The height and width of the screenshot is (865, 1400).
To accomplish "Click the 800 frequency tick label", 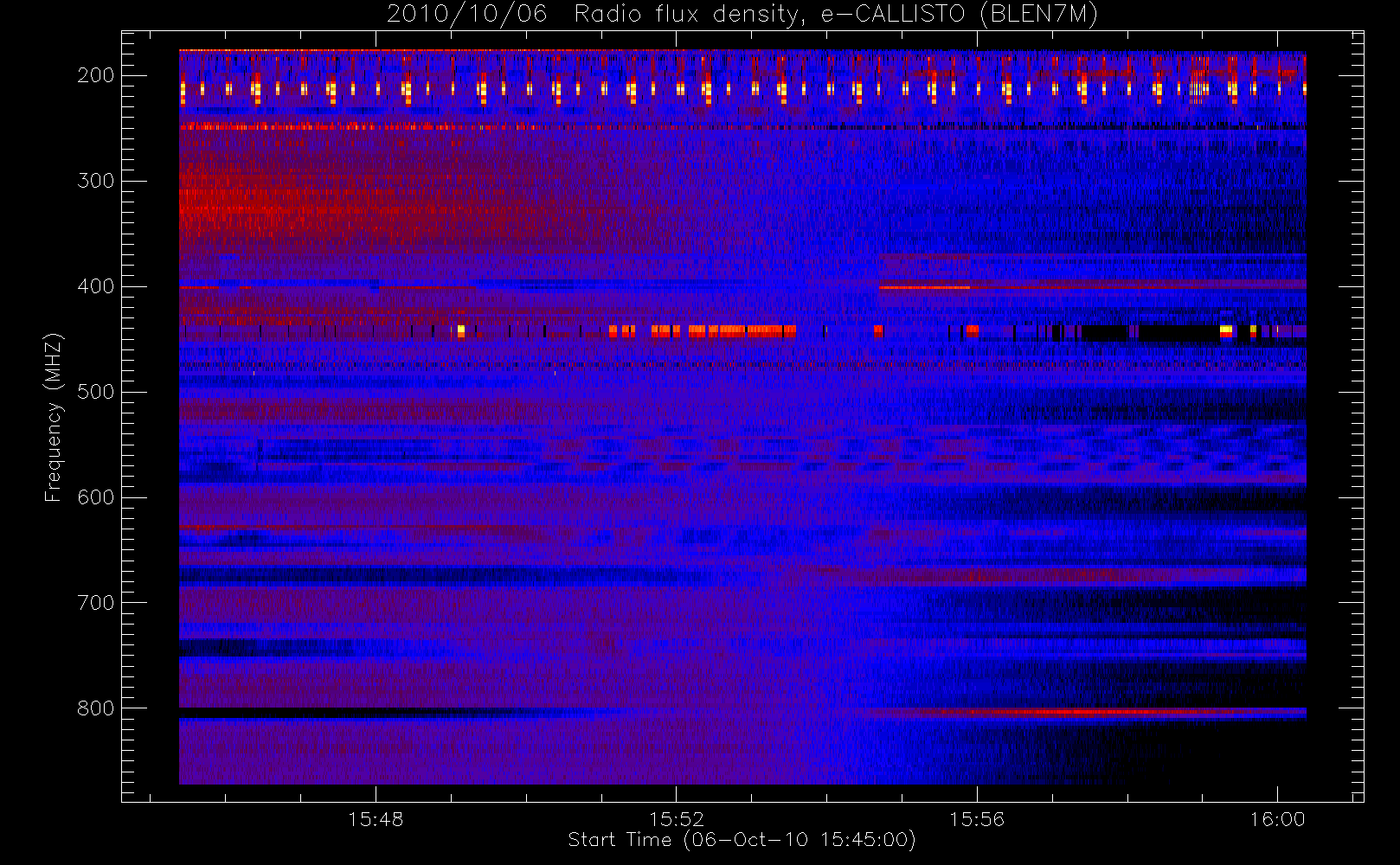I will pyautogui.click(x=96, y=708).
